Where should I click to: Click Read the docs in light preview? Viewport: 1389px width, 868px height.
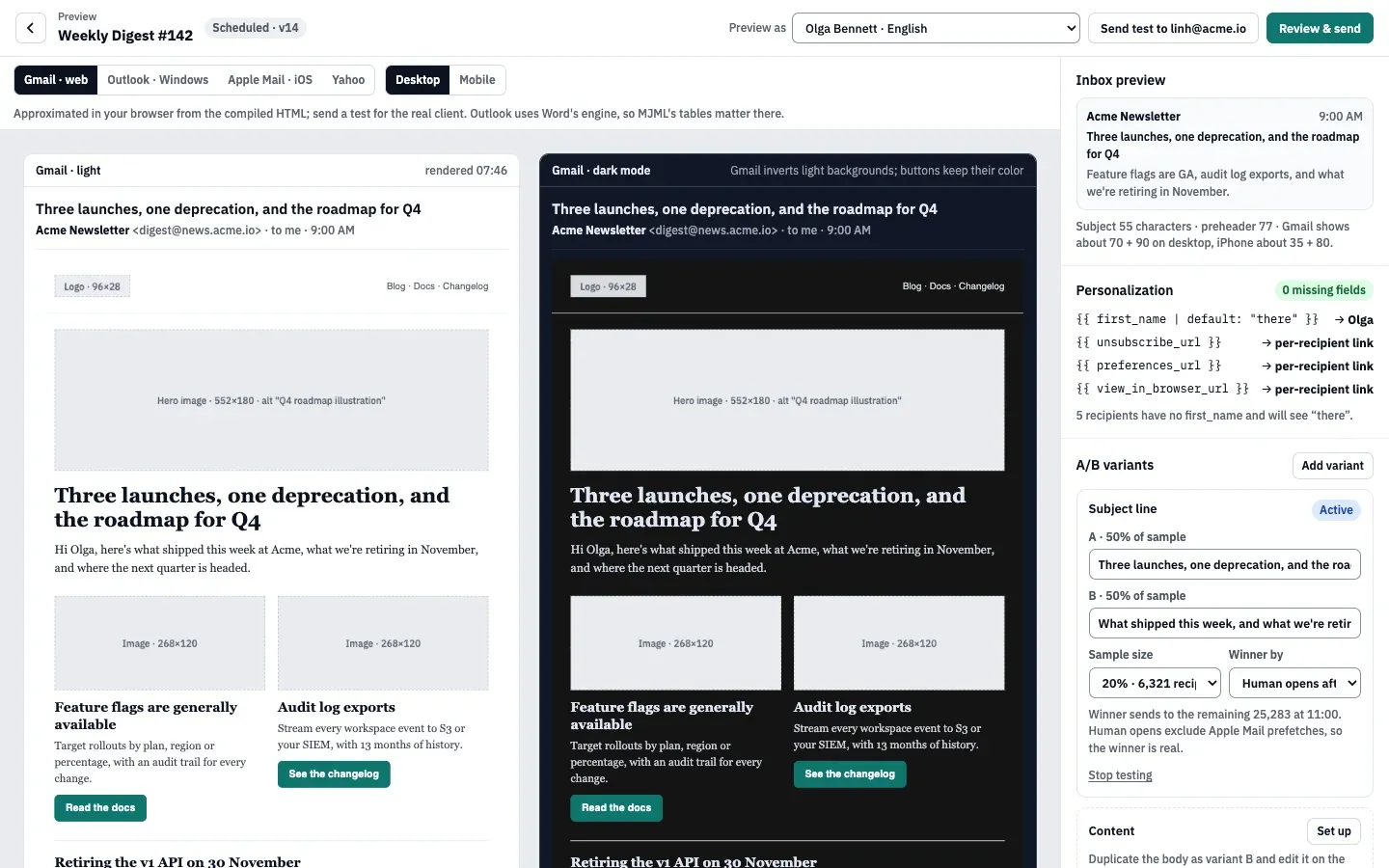pos(100,808)
